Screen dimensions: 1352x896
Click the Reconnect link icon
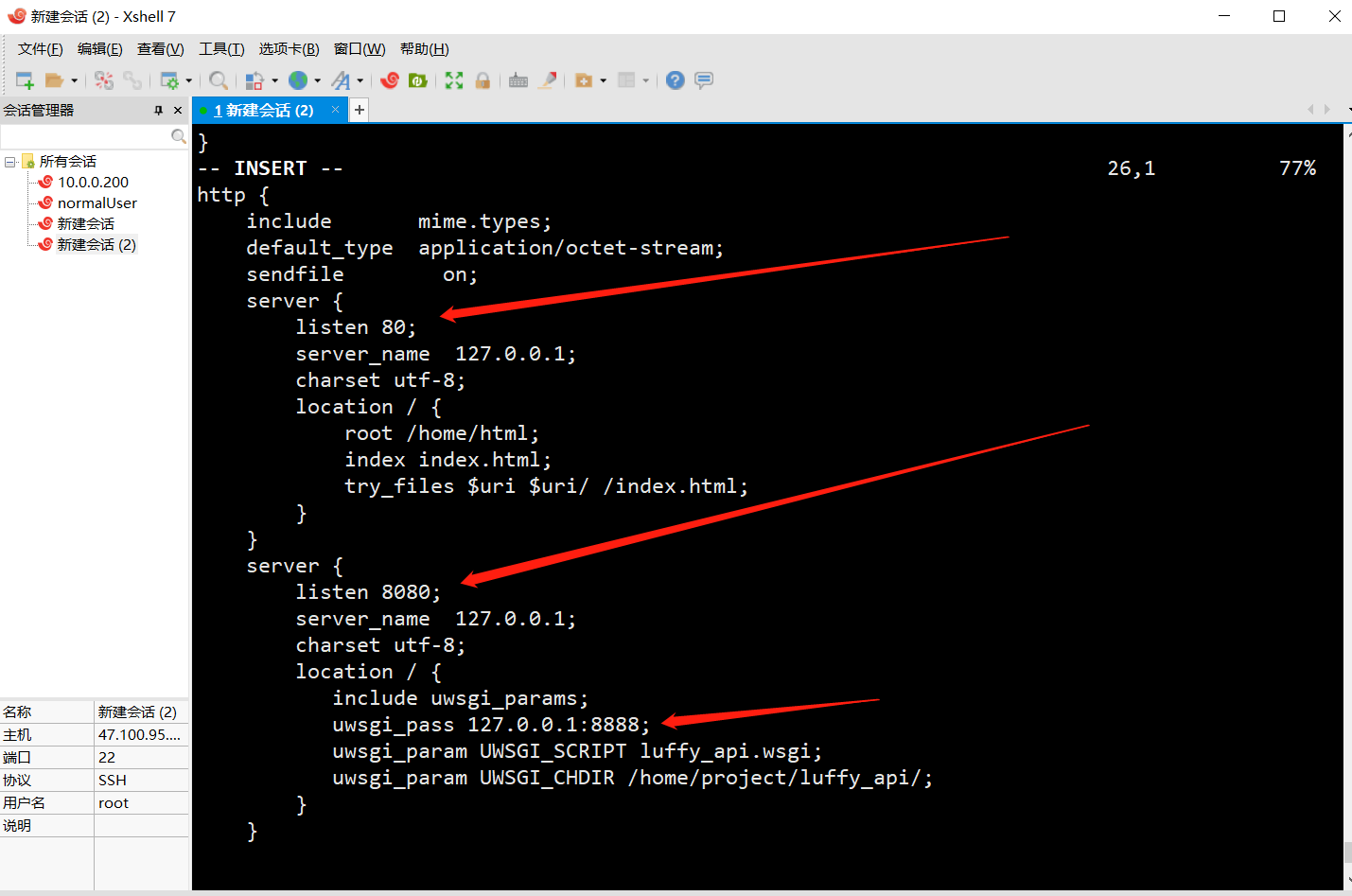click(x=132, y=80)
